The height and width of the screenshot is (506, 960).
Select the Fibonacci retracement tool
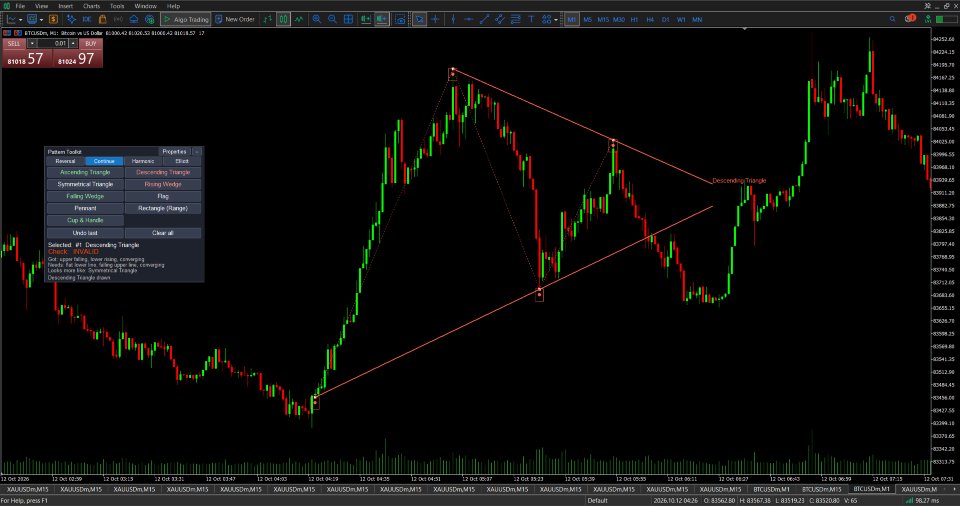[x=516, y=20]
